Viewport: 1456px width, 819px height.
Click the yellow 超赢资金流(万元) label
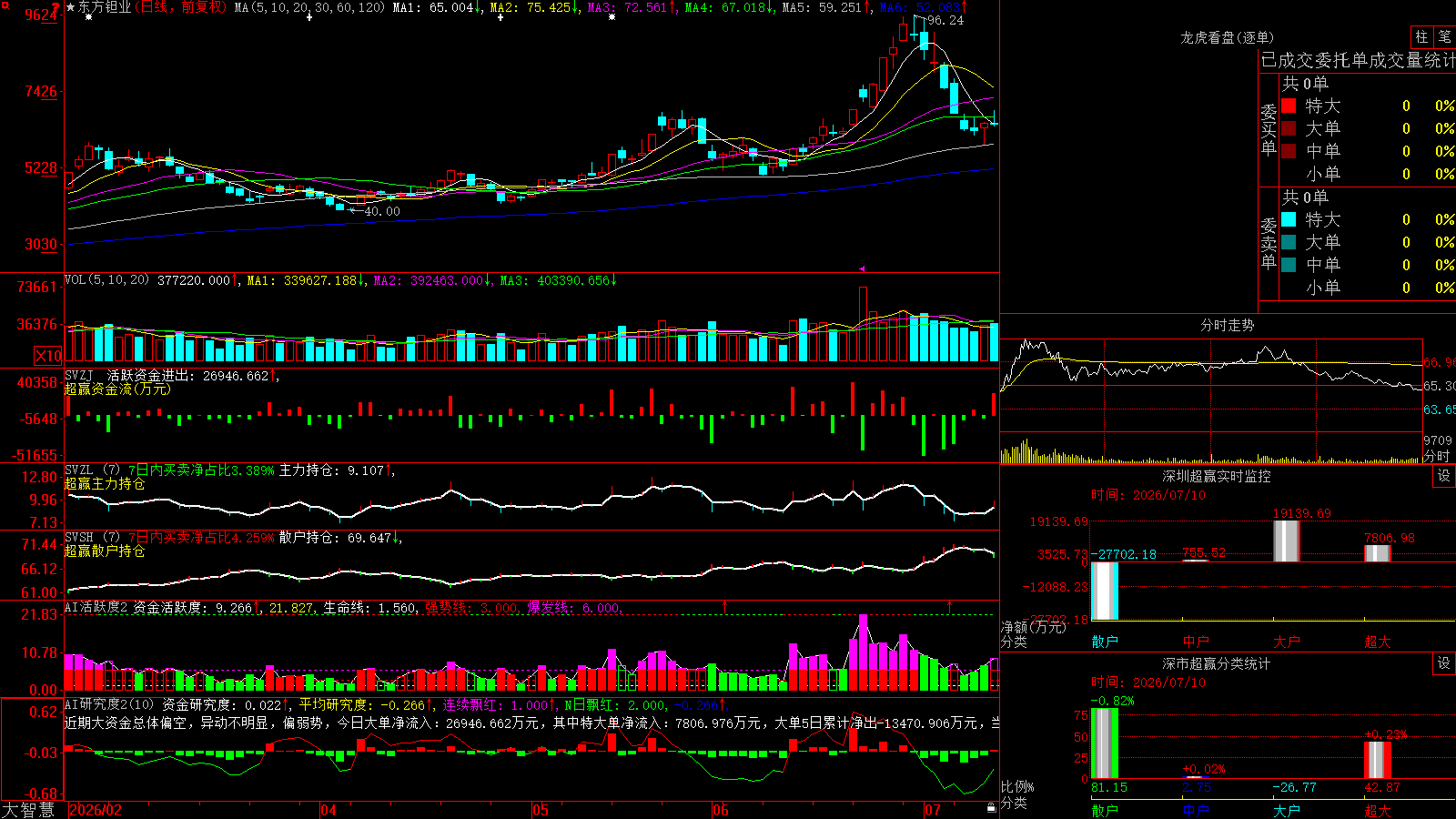[x=117, y=389]
